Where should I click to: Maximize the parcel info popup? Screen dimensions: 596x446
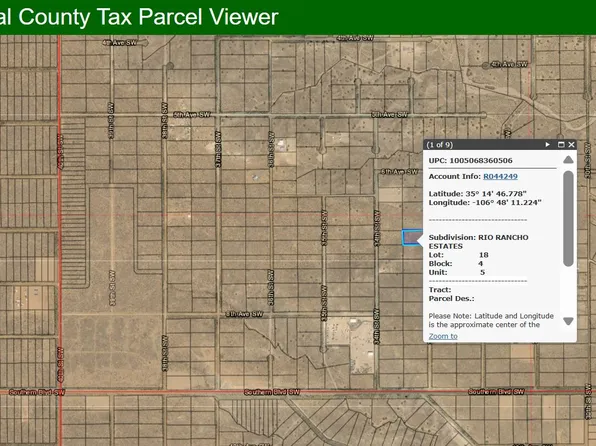click(x=561, y=144)
